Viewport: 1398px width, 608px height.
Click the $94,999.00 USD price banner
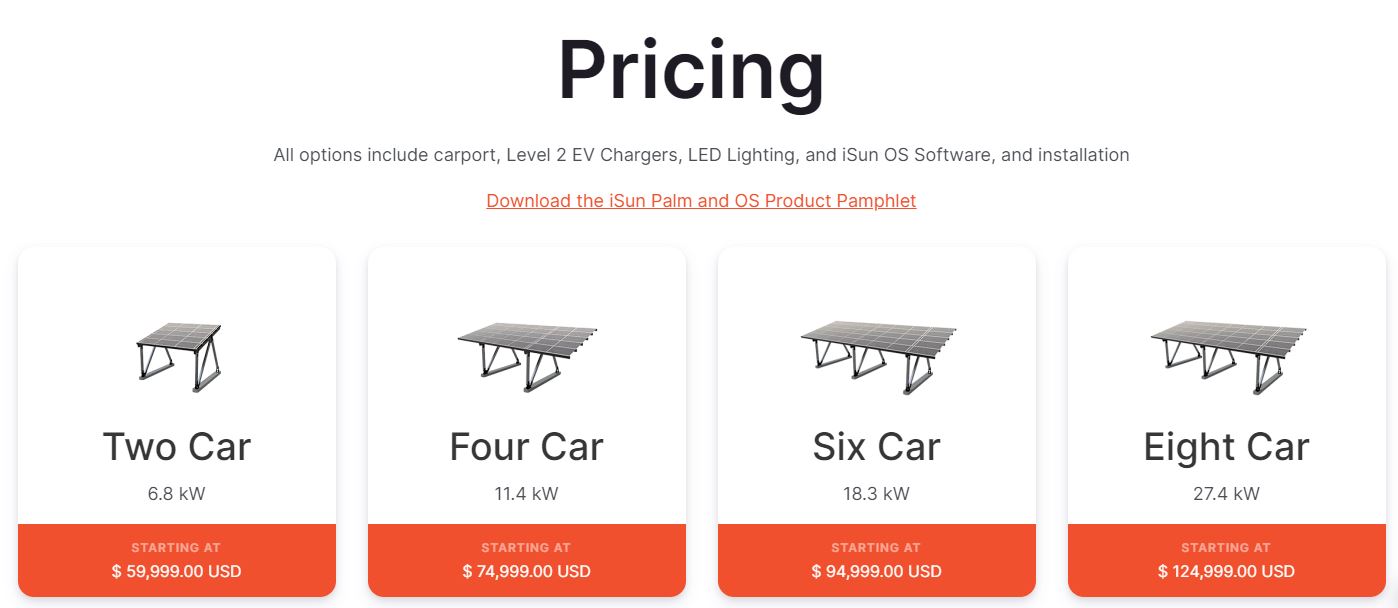click(877, 571)
